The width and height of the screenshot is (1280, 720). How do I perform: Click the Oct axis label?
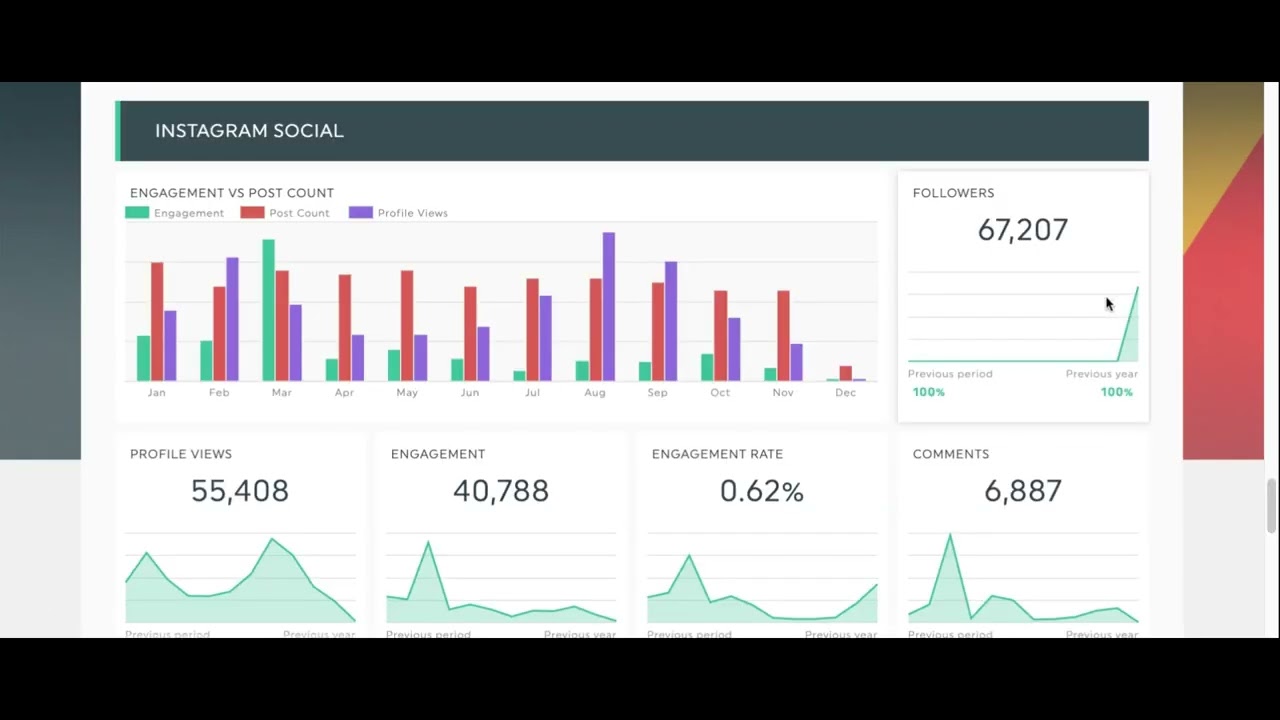tap(720, 393)
